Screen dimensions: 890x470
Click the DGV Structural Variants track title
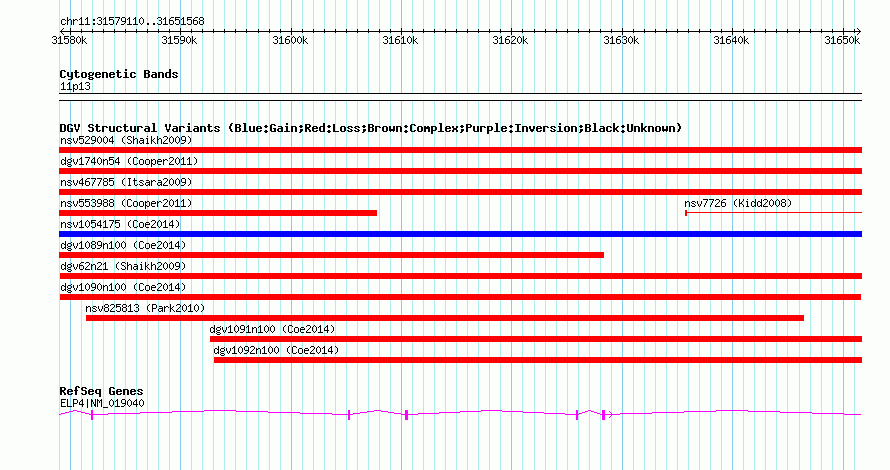371,128
